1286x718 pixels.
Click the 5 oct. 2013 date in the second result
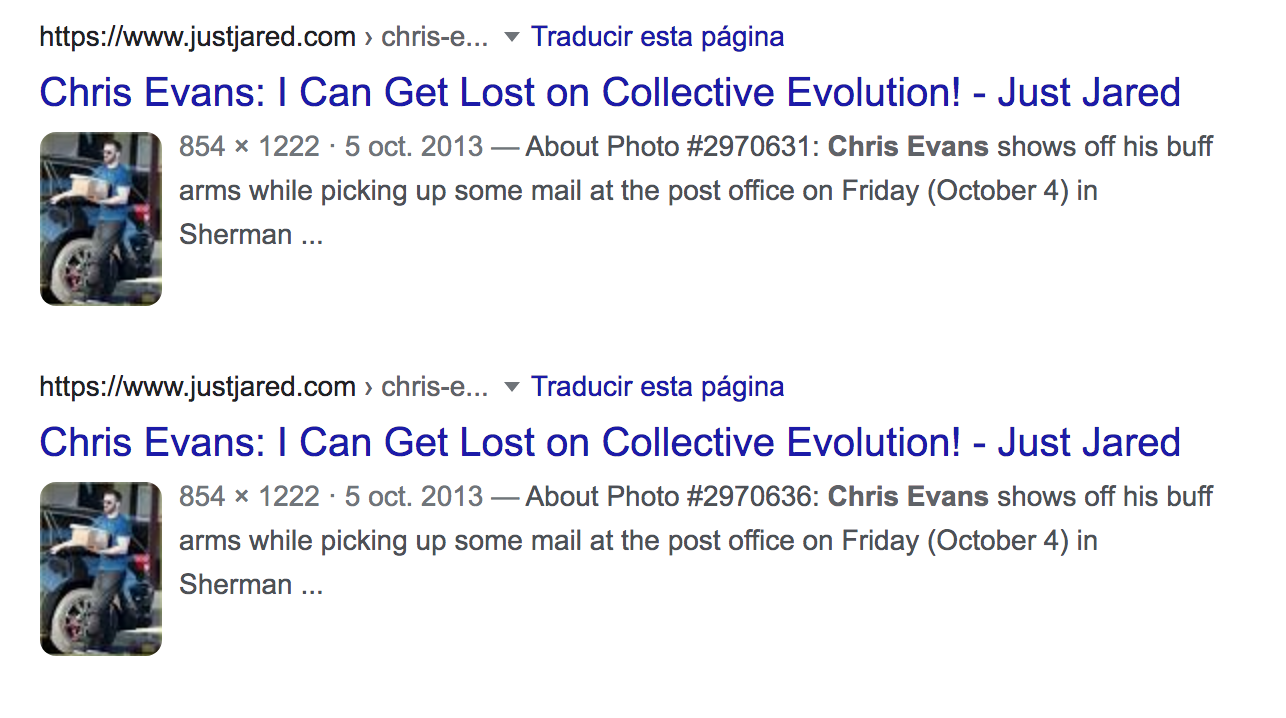click(414, 497)
